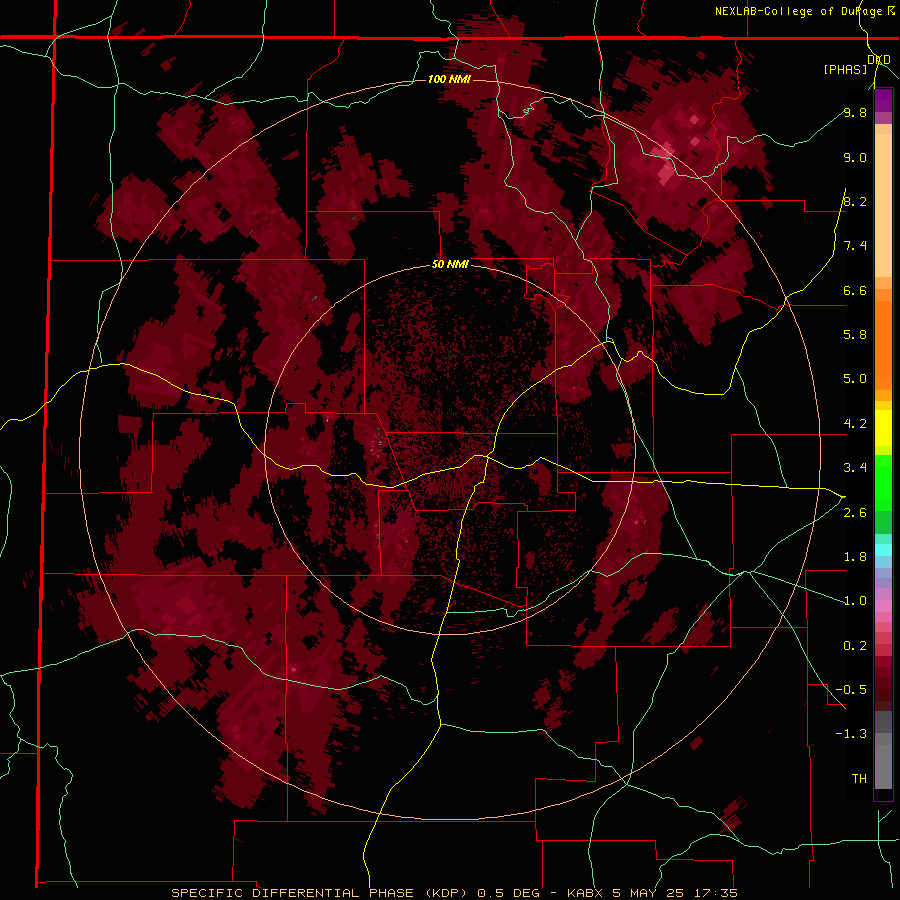Click the 3.4 color scale label
This screenshot has width=900, height=900.
coord(855,468)
